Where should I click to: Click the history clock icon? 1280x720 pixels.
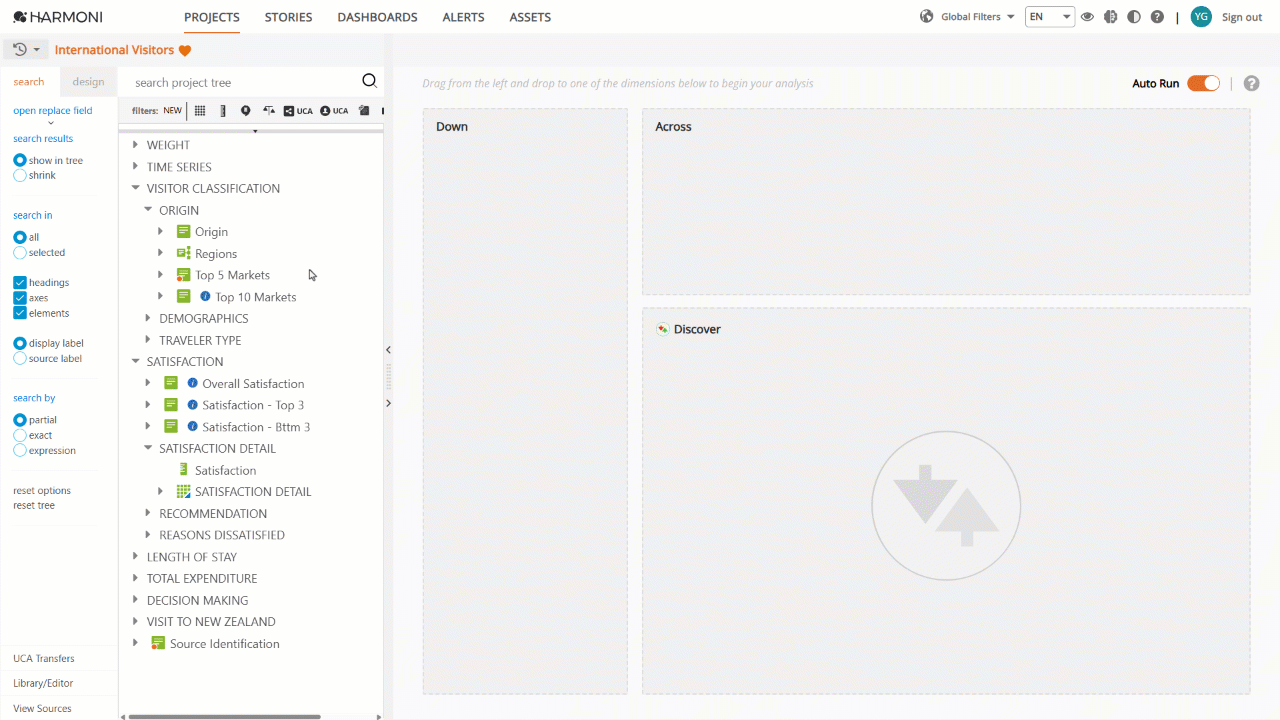point(20,49)
